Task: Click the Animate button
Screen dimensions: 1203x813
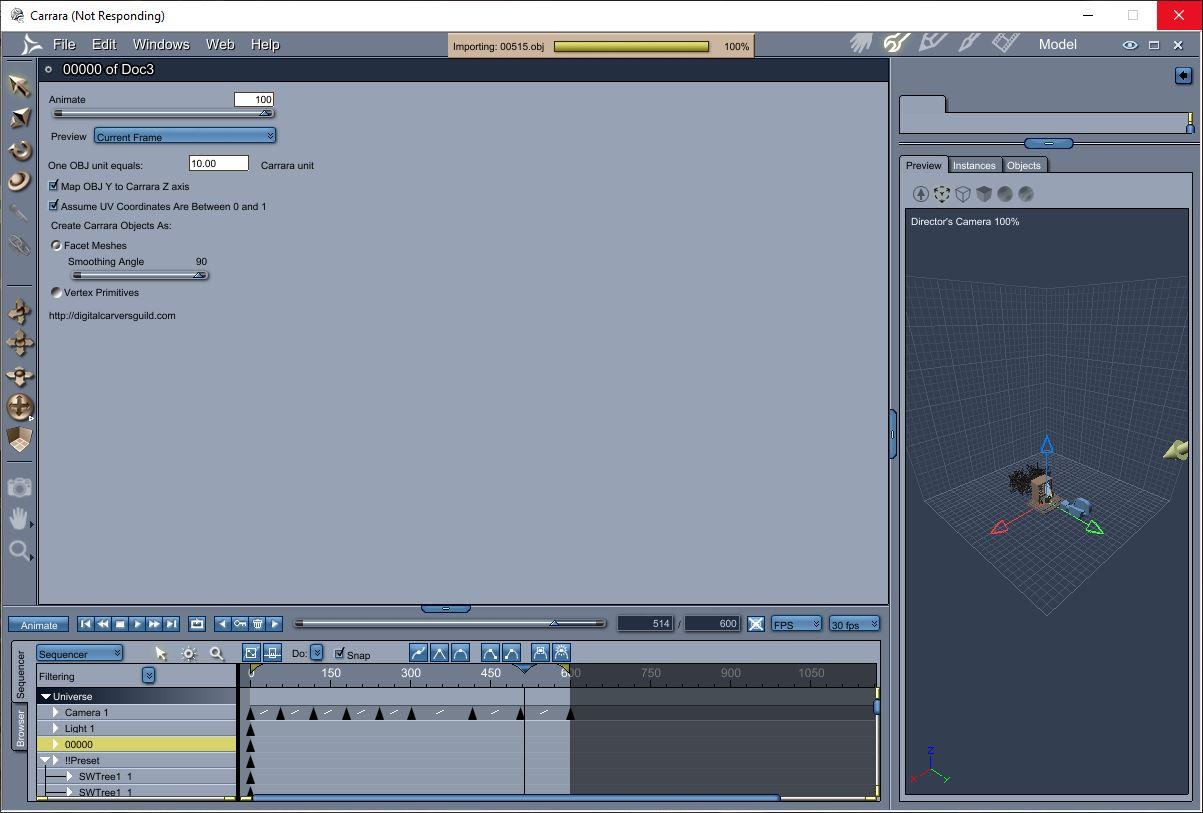Action: pyautogui.click(x=39, y=625)
